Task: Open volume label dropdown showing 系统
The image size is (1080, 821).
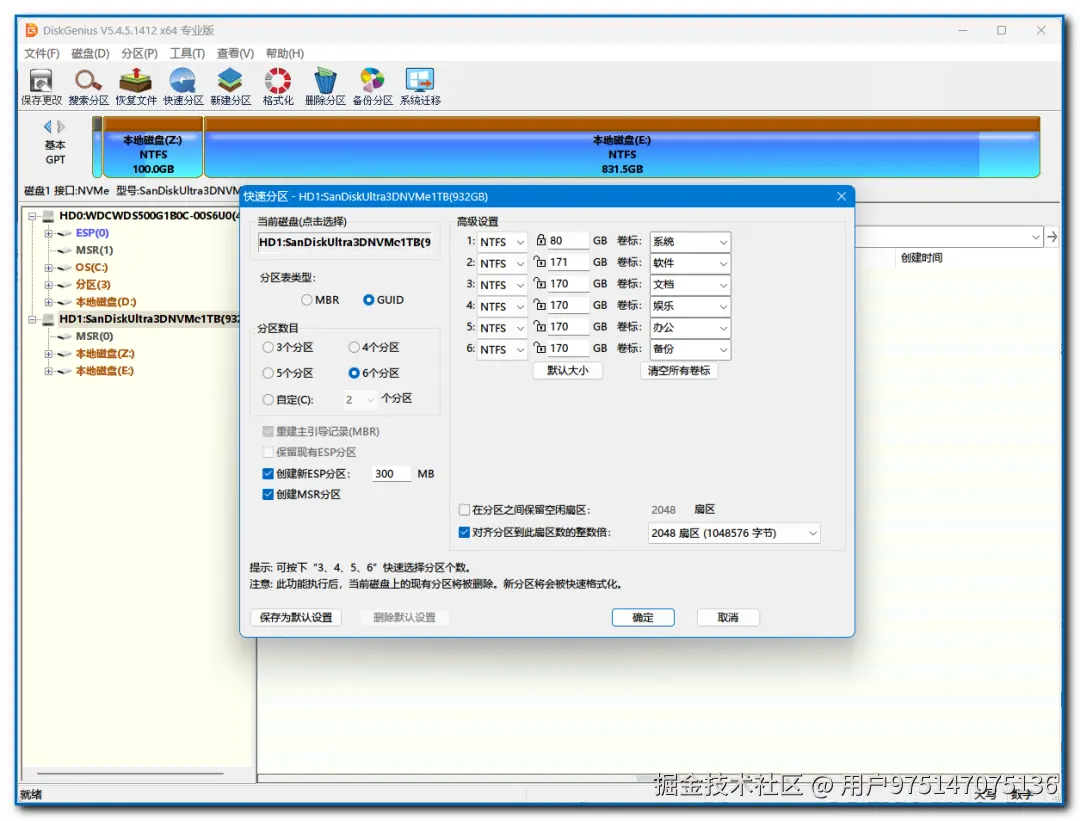Action: [690, 242]
